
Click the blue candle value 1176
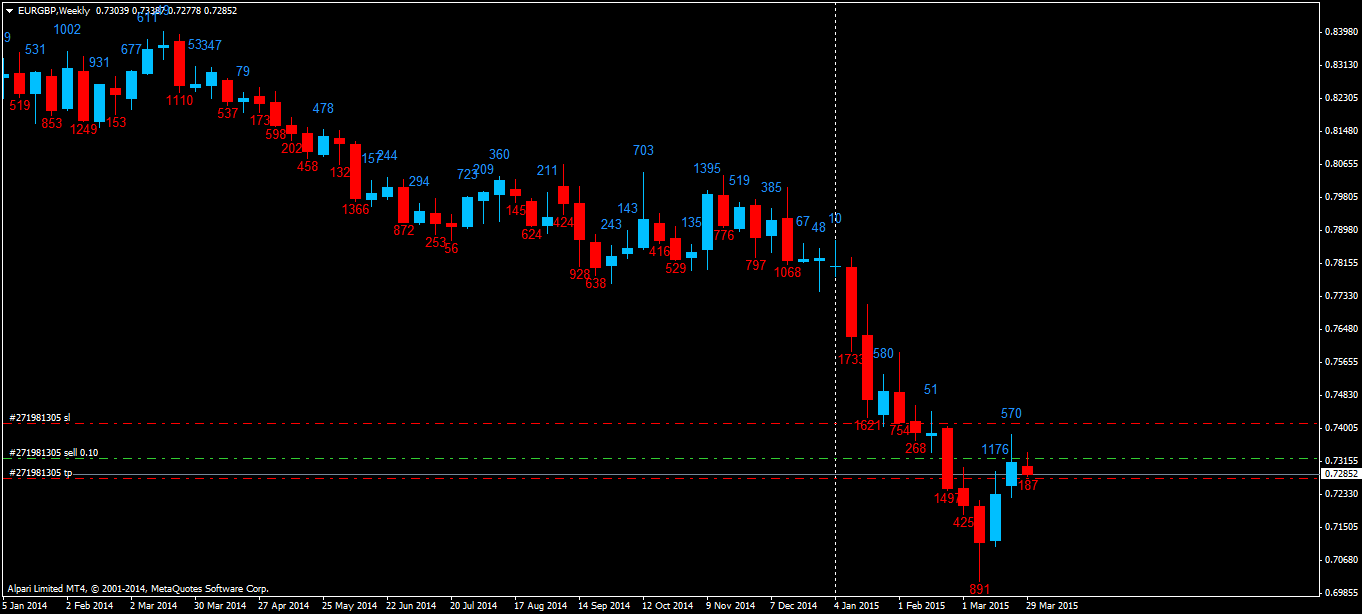pyautogui.click(x=995, y=450)
